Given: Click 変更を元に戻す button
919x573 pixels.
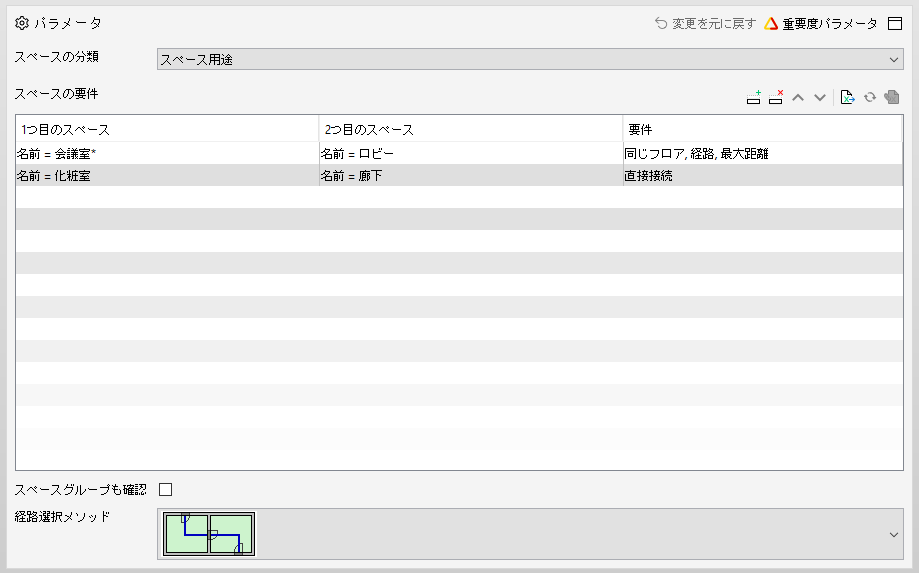Looking at the screenshot, I should click(706, 23).
